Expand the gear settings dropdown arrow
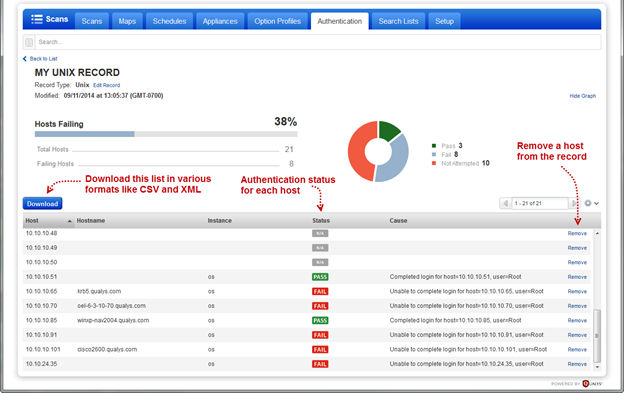This screenshot has height=393, width=624. (597, 203)
